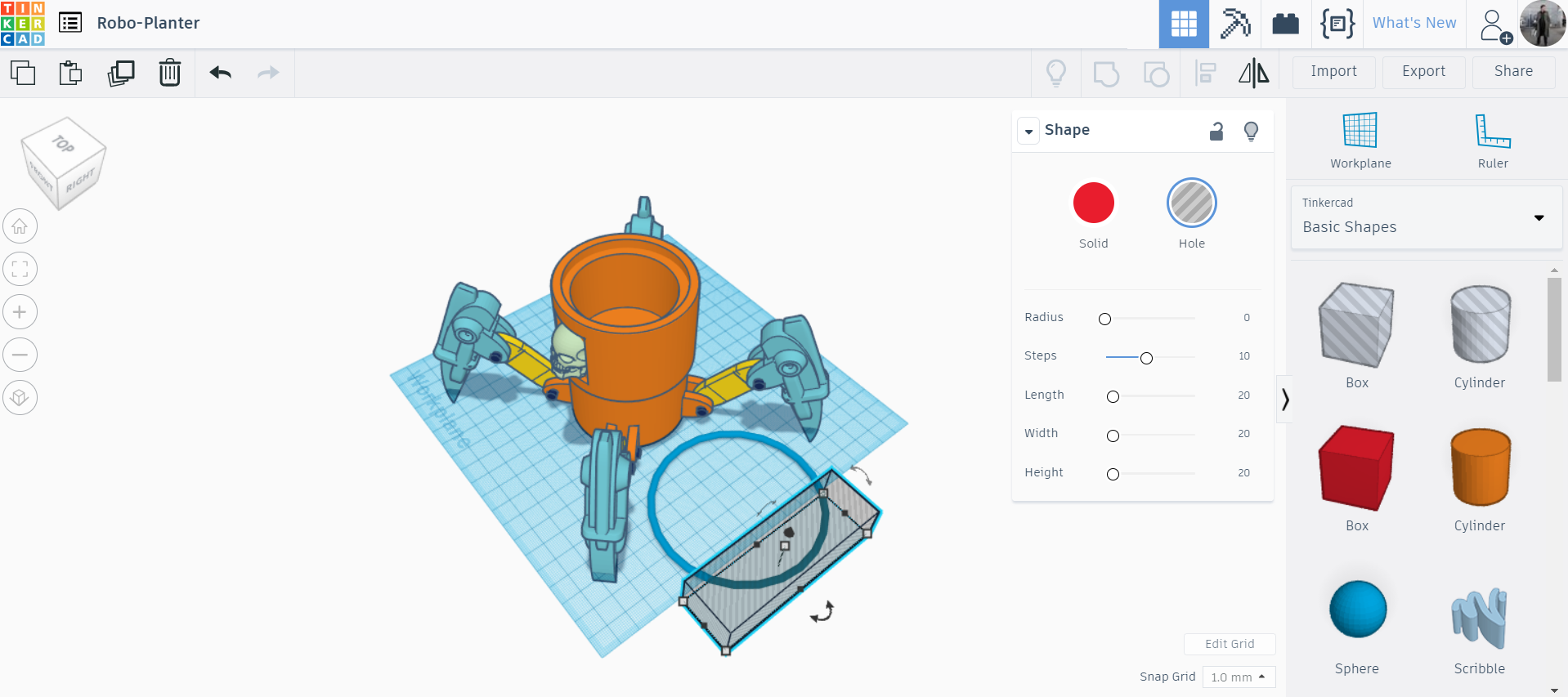Viewport: 1568px width, 697px height.
Task: Undo the last action
Action: pyautogui.click(x=221, y=73)
